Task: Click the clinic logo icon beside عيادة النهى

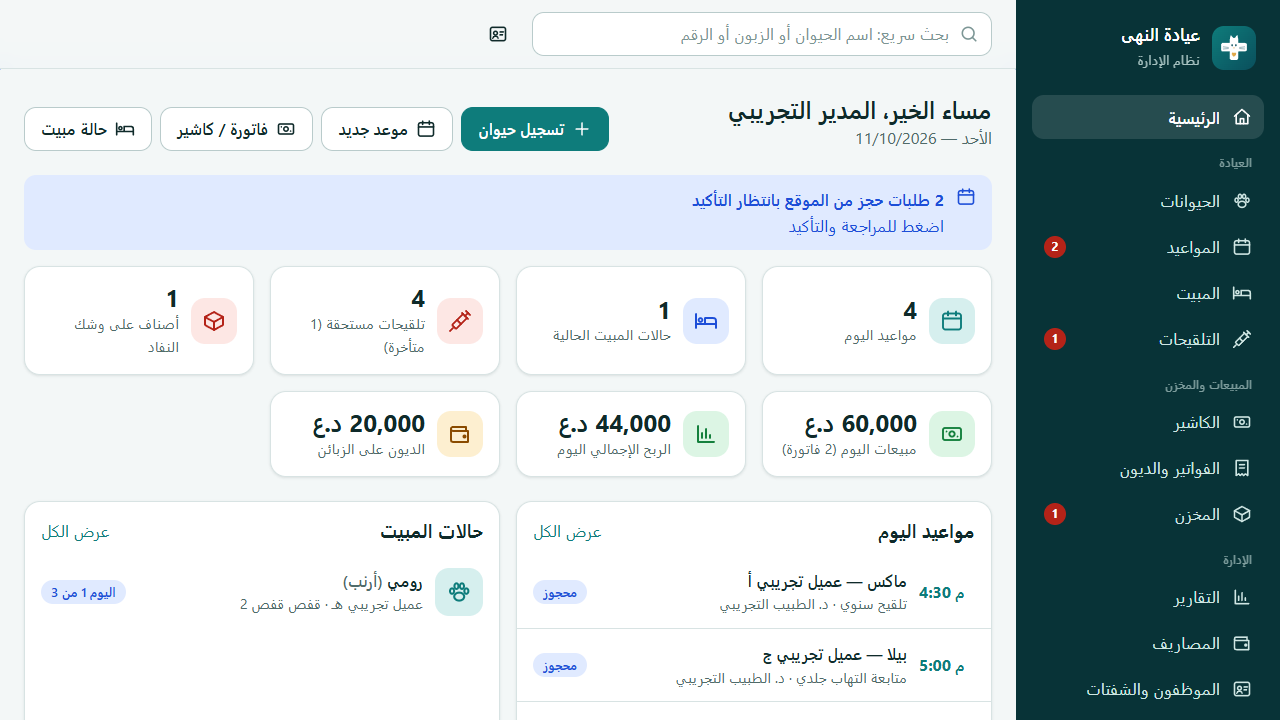Action: coord(1234,48)
